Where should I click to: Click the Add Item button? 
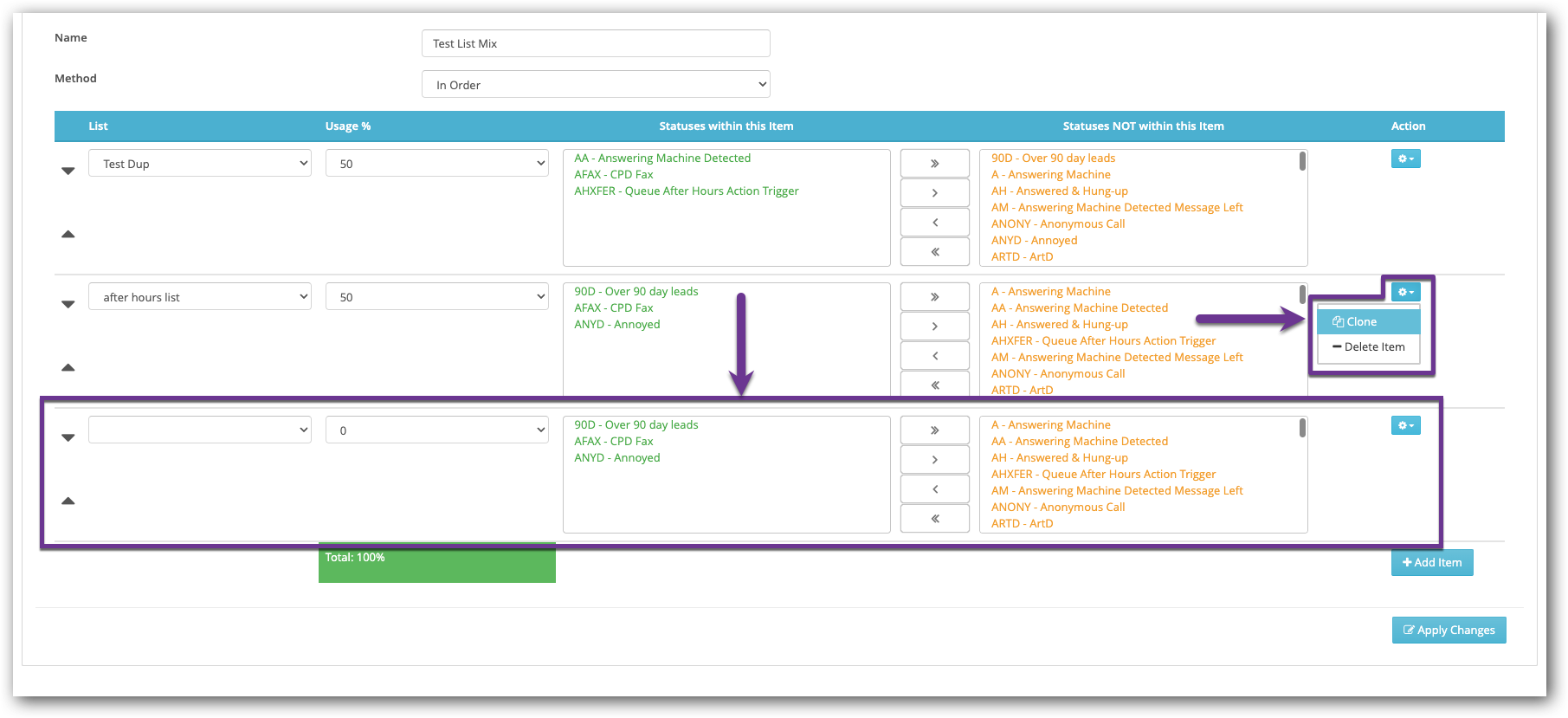point(1431,562)
